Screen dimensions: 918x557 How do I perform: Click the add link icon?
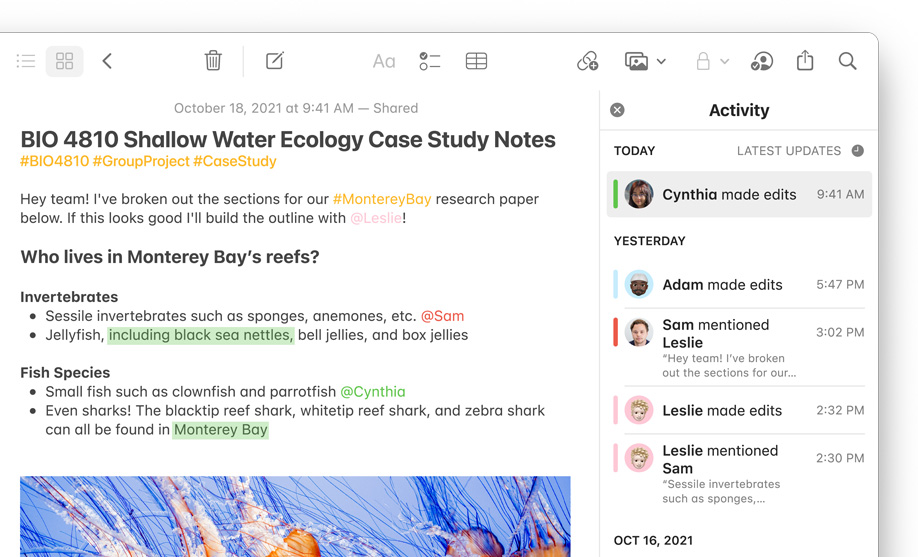tap(588, 62)
